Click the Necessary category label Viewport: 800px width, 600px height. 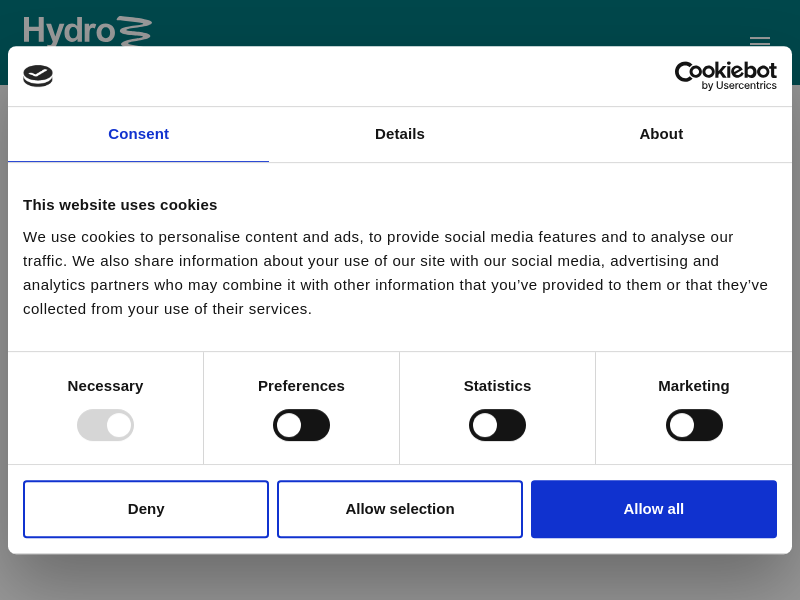click(105, 386)
